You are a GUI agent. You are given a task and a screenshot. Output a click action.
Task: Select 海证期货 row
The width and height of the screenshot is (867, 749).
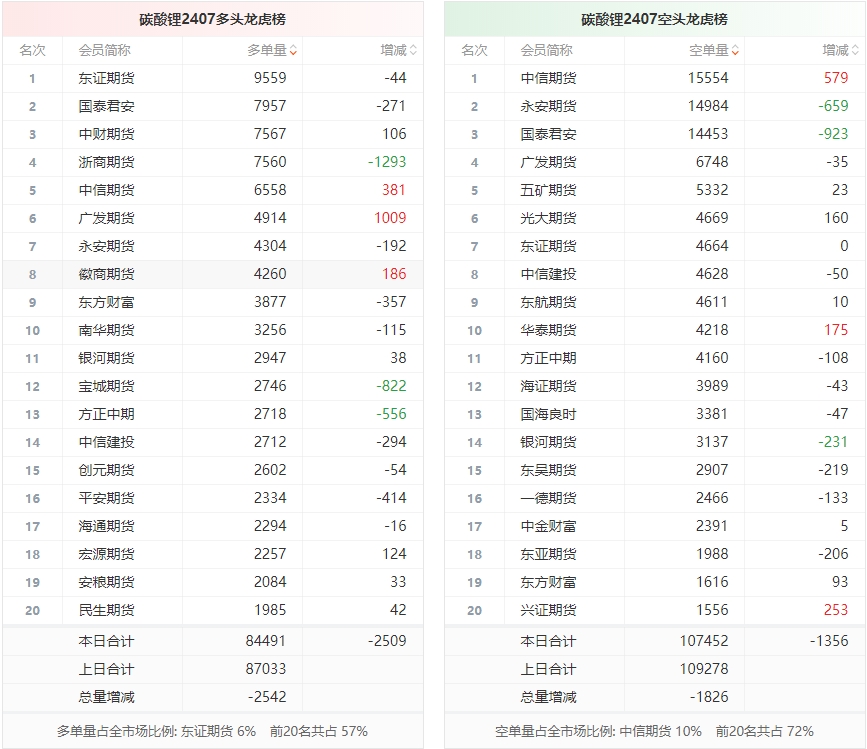tap(655, 386)
